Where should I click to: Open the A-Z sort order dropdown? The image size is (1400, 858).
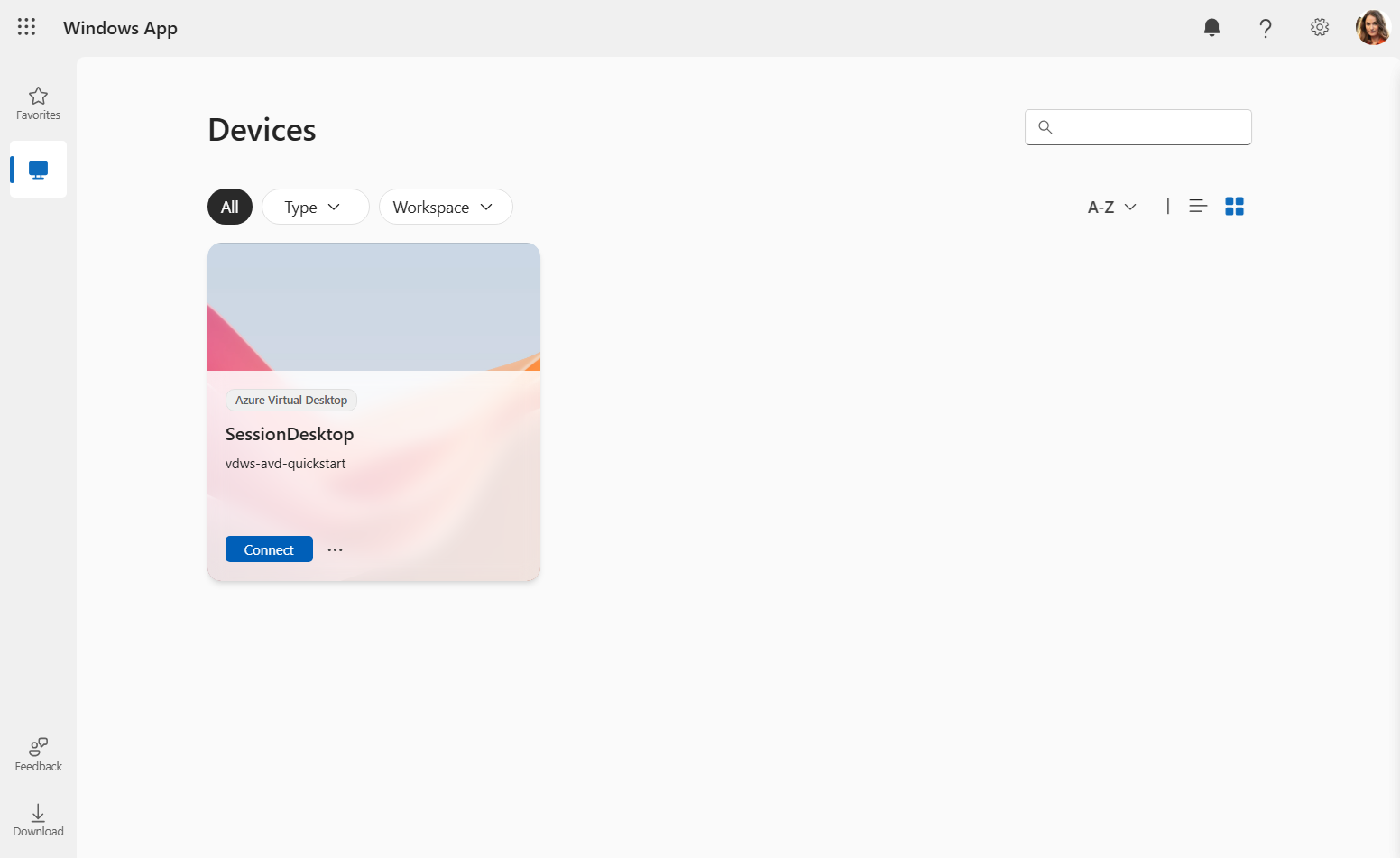(x=1111, y=206)
